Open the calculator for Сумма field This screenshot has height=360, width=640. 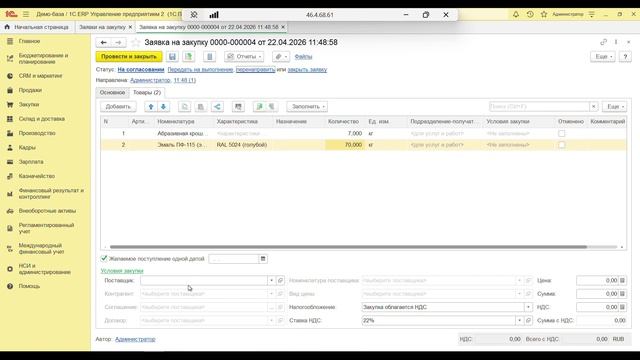tap(622, 294)
